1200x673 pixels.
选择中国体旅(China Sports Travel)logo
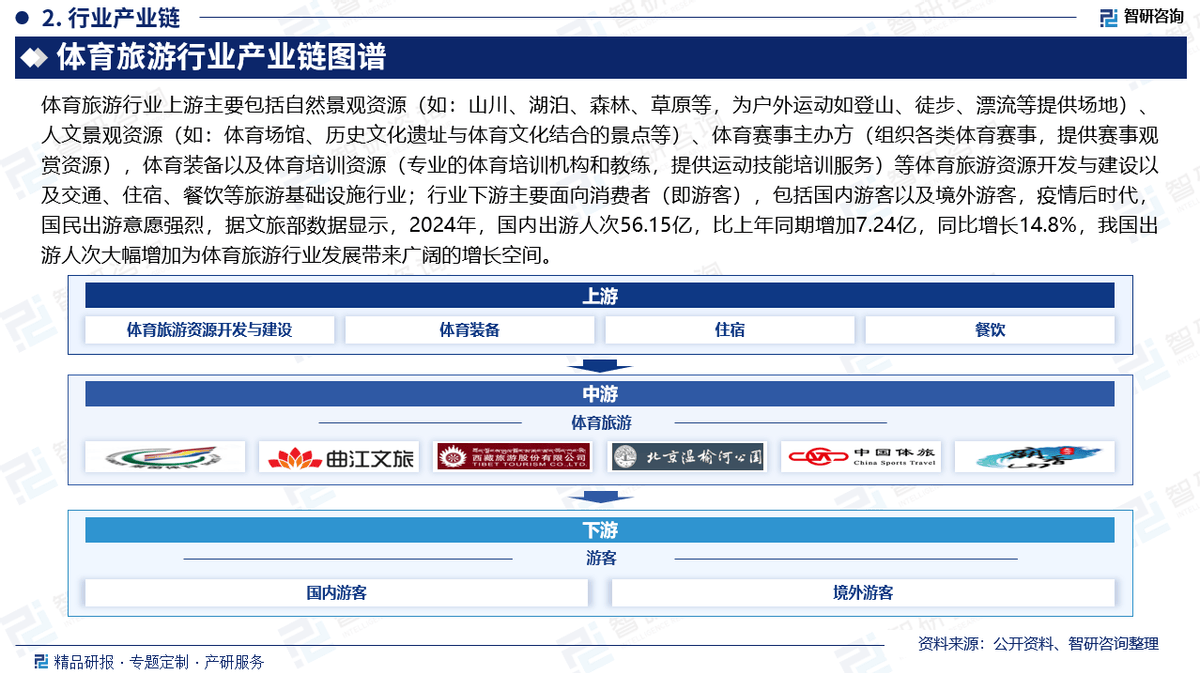pos(861,456)
